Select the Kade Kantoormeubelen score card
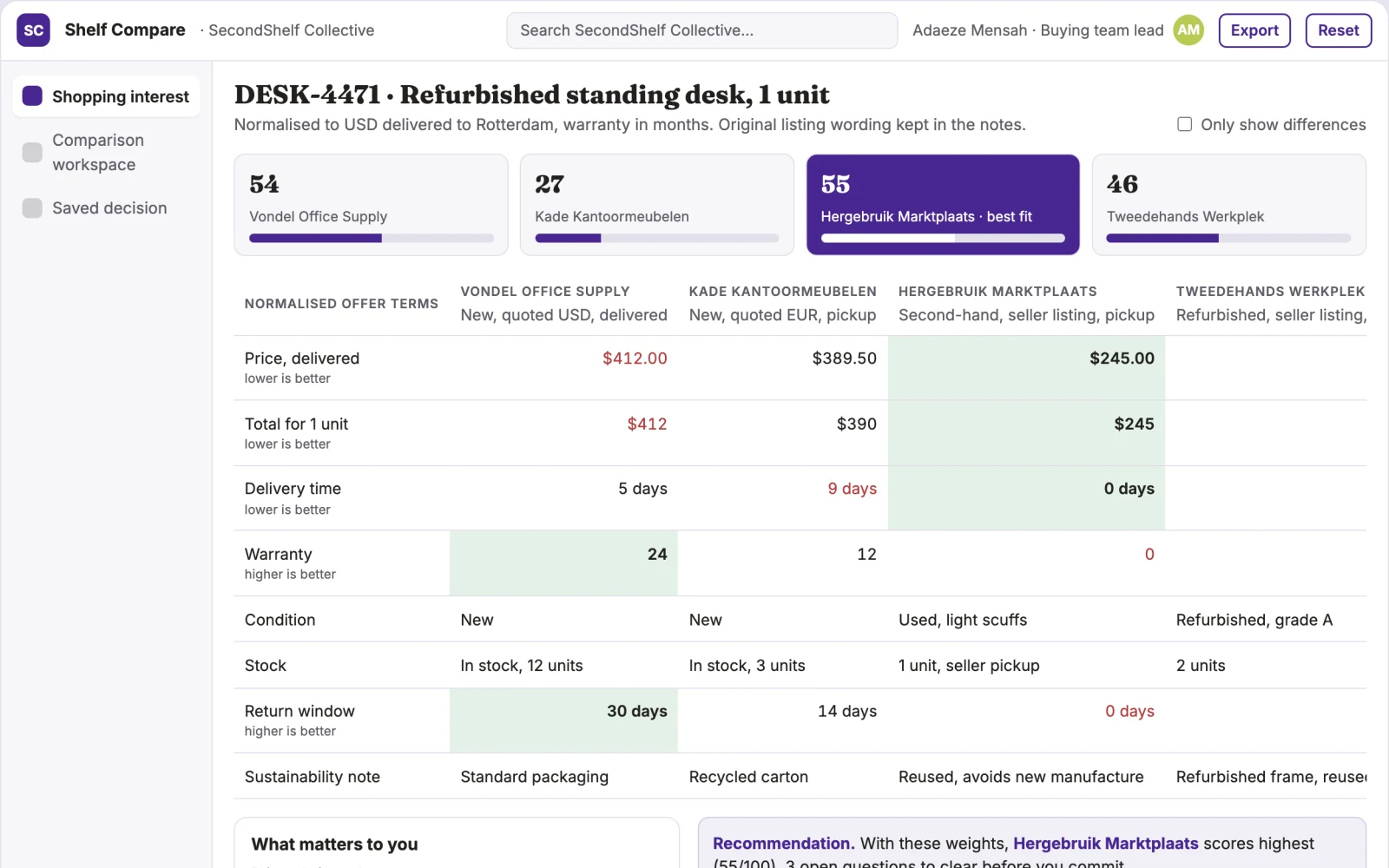The height and width of the screenshot is (868, 1389). pos(657,205)
